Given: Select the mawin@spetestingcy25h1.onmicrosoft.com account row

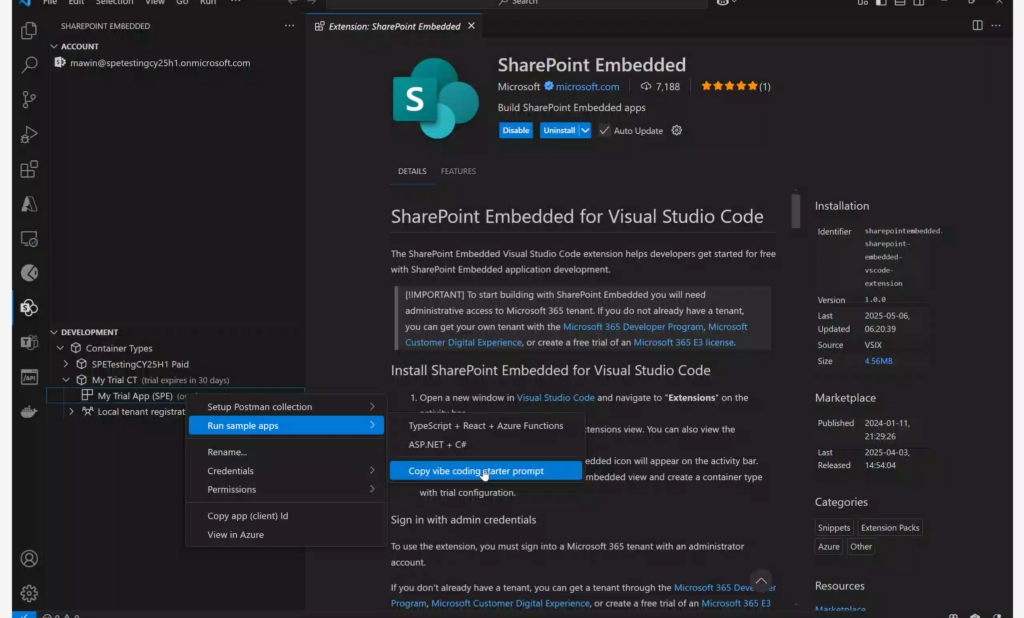Looking at the screenshot, I should click(175, 63).
